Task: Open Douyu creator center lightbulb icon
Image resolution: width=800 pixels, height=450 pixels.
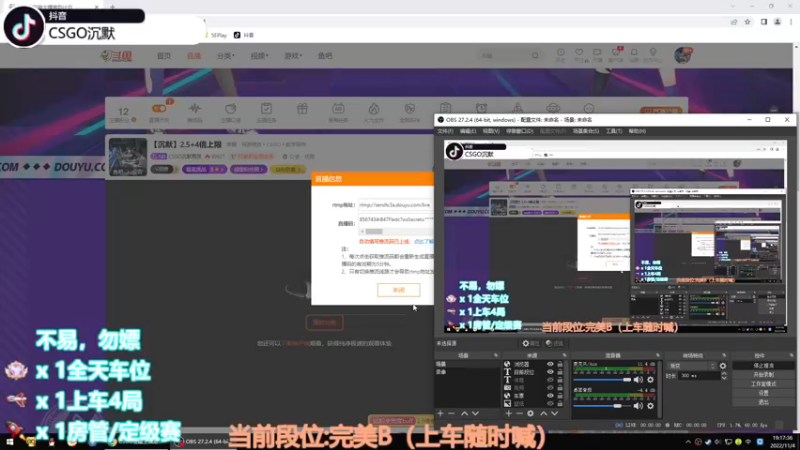Action: [653, 53]
